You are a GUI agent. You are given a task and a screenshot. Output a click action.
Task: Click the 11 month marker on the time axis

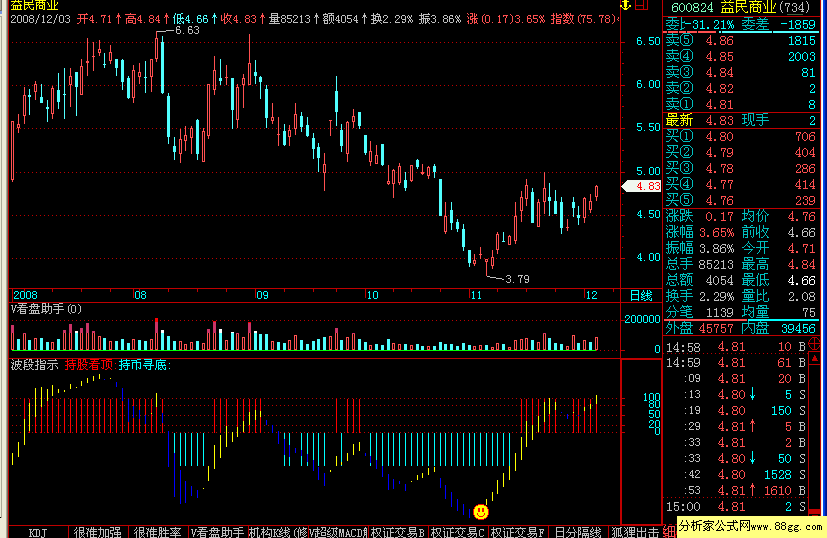click(x=476, y=295)
